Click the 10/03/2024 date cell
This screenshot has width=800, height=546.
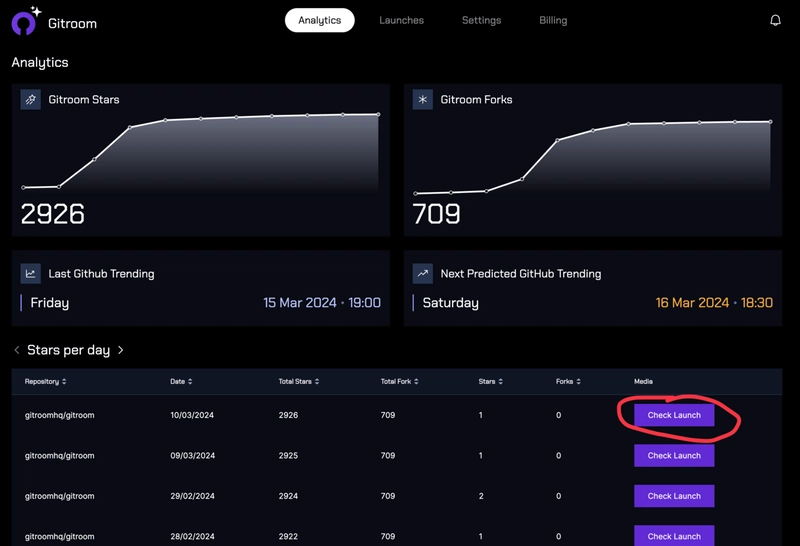click(x=192, y=415)
